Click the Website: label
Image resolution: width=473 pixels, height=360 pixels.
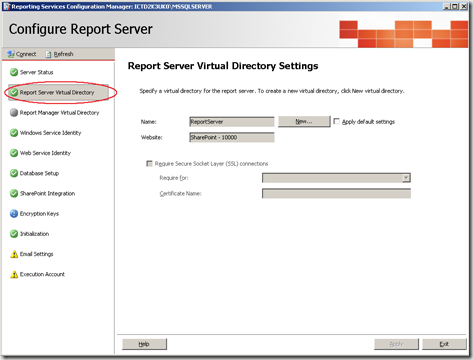(x=152, y=137)
